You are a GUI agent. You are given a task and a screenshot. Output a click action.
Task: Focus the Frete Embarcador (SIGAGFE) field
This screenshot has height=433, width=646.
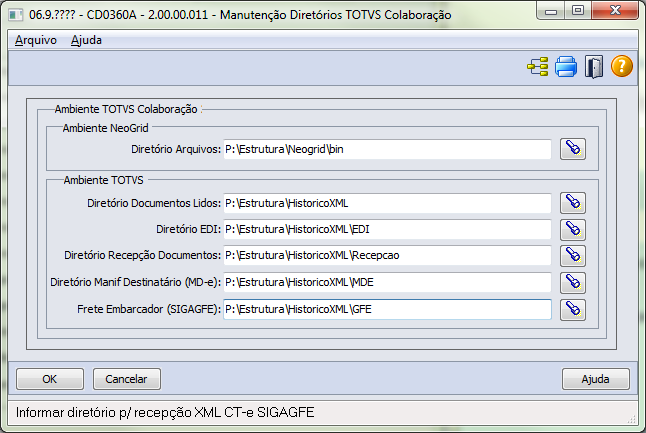[387, 309]
